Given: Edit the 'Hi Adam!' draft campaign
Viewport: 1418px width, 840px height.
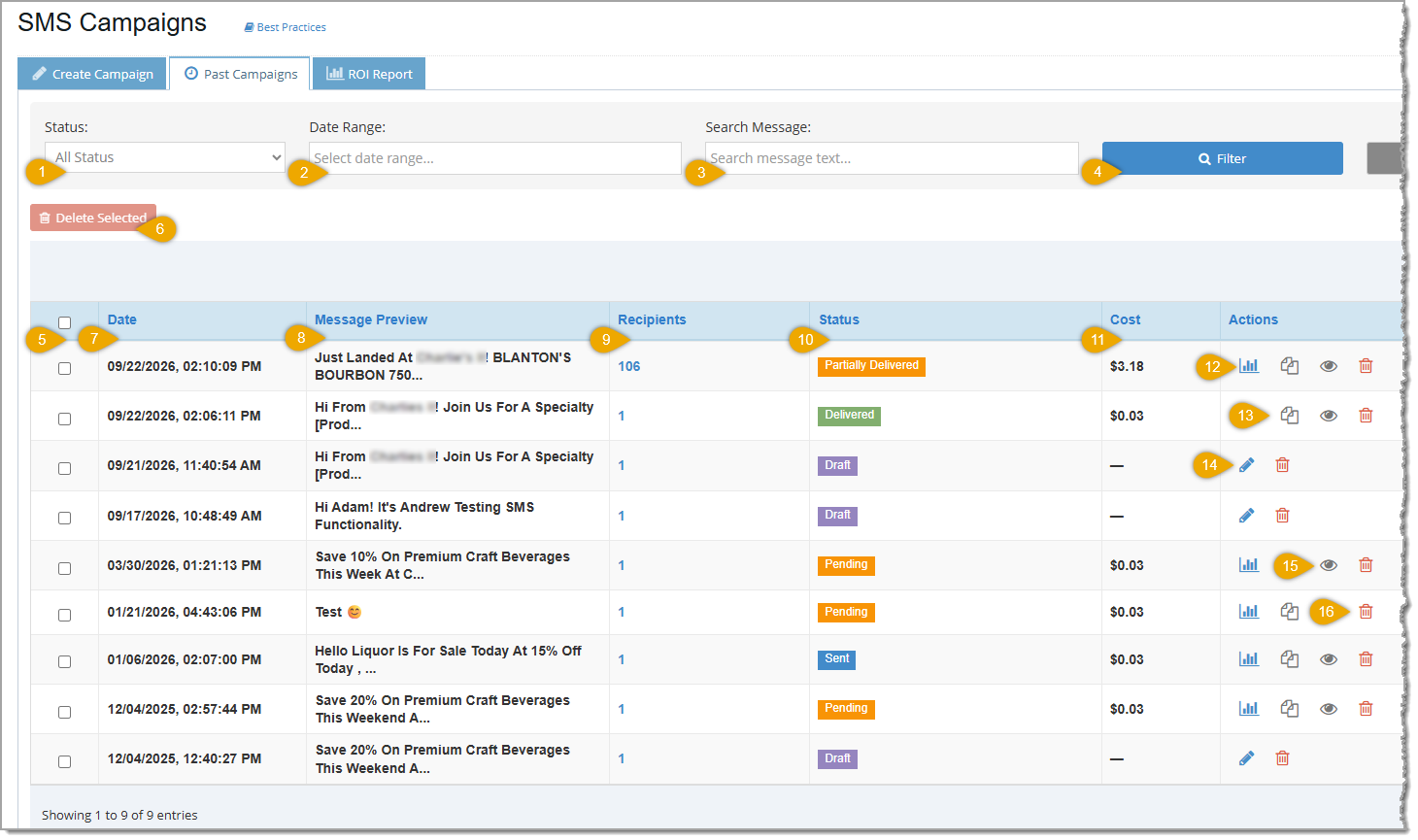Looking at the screenshot, I should coord(1247,516).
